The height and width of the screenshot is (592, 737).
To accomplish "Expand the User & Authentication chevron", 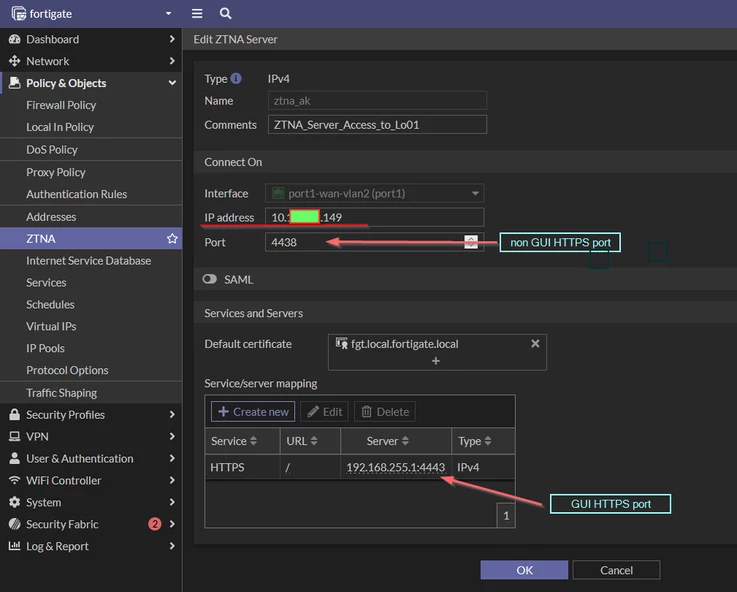I will click(172, 458).
